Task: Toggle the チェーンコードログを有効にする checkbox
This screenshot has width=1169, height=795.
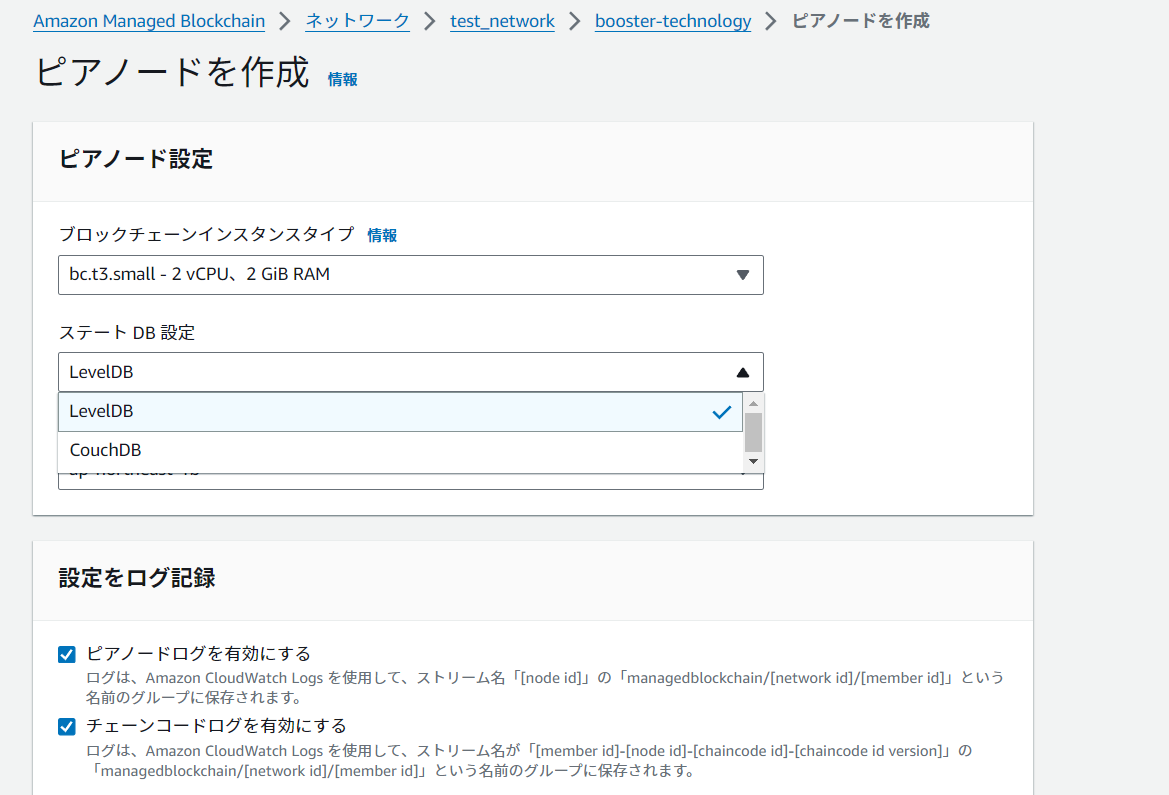Action: coord(66,726)
